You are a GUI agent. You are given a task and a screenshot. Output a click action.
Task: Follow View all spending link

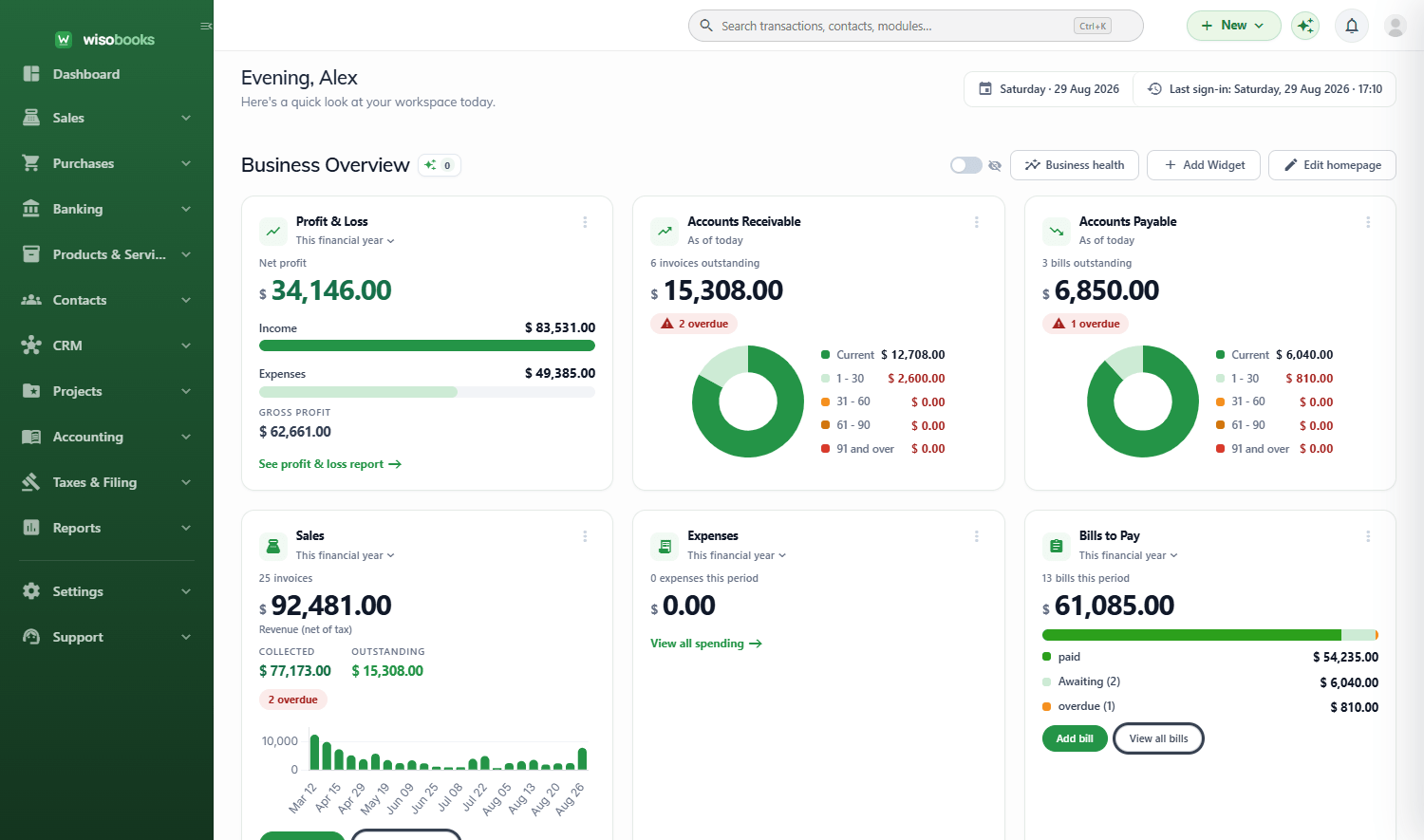point(706,644)
